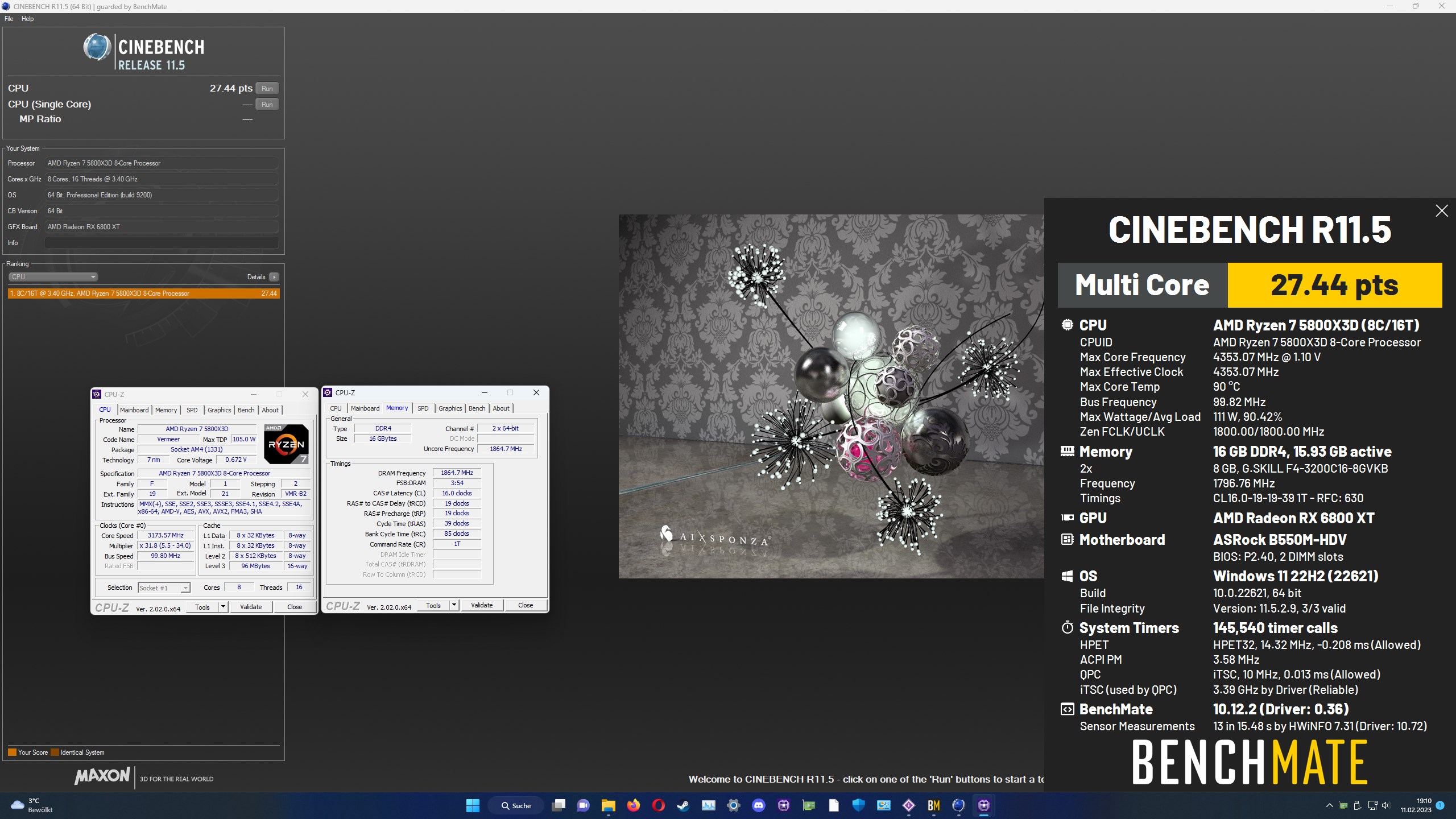Open the green graphics card taskbar icon

click(809, 805)
